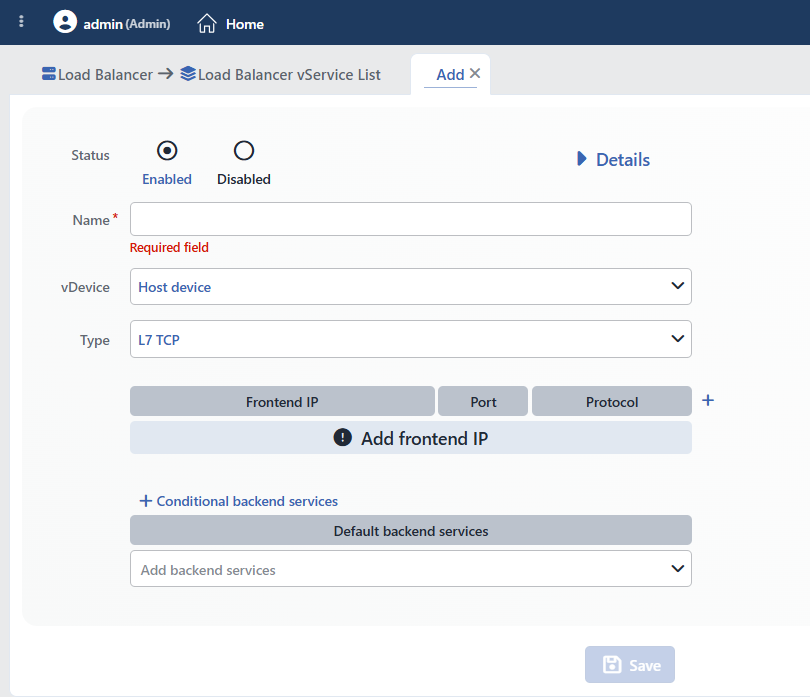The image size is (810, 697).
Task: Click the plus icon before Conditional backend services
Action: (x=146, y=501)
